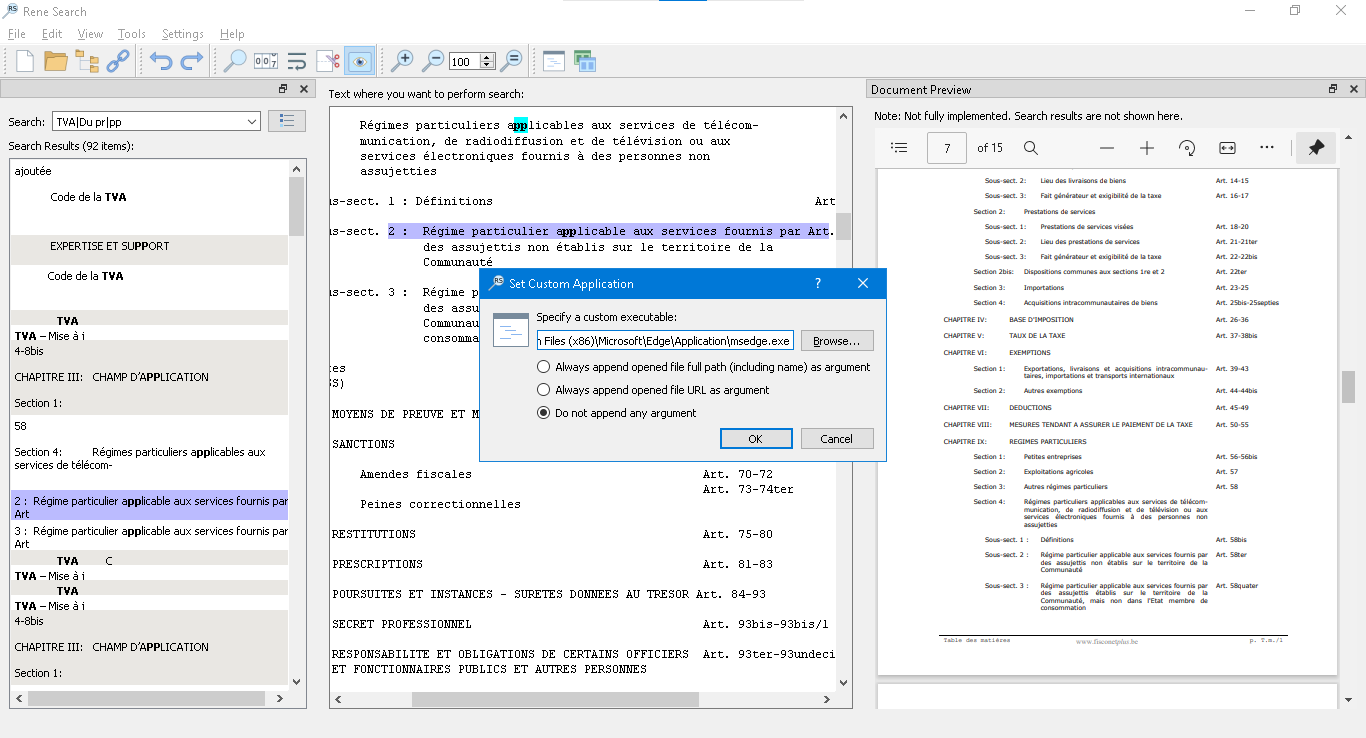Image resolution: width=1366 pixels, height=738 pixels.
Task: Toggle the PDF toolbar pin icon
Action: [x=1316, y=148]
